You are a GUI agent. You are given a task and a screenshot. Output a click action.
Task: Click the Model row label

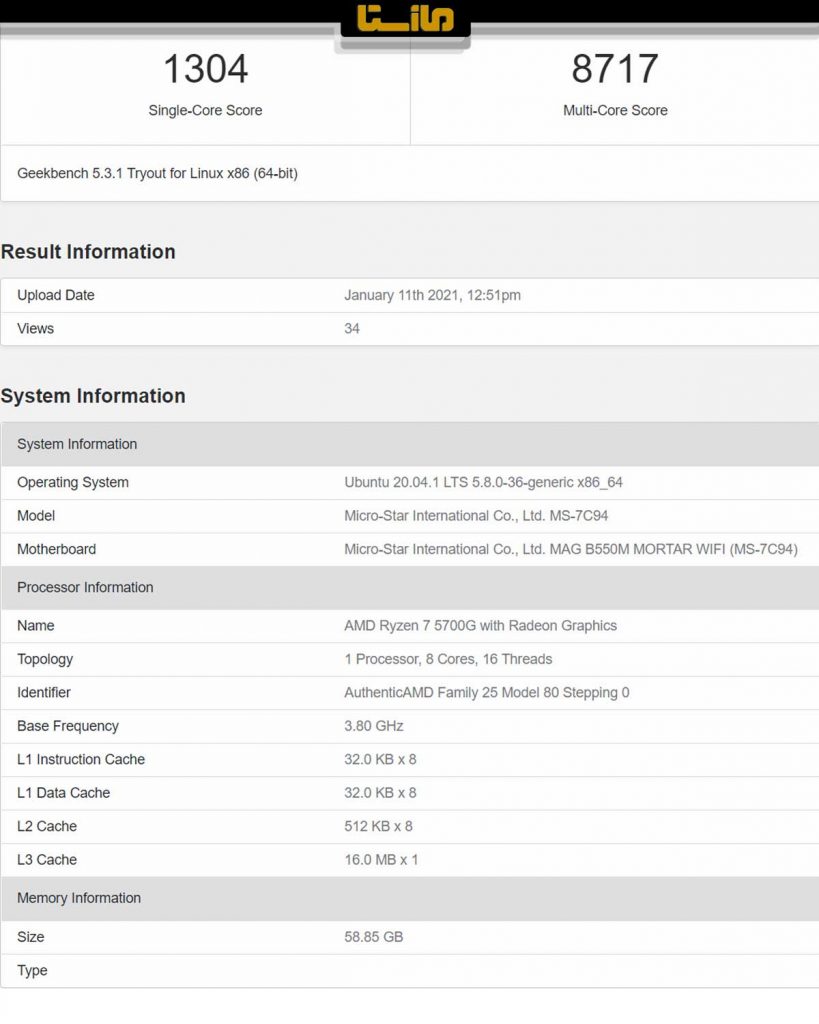point(36,516)
